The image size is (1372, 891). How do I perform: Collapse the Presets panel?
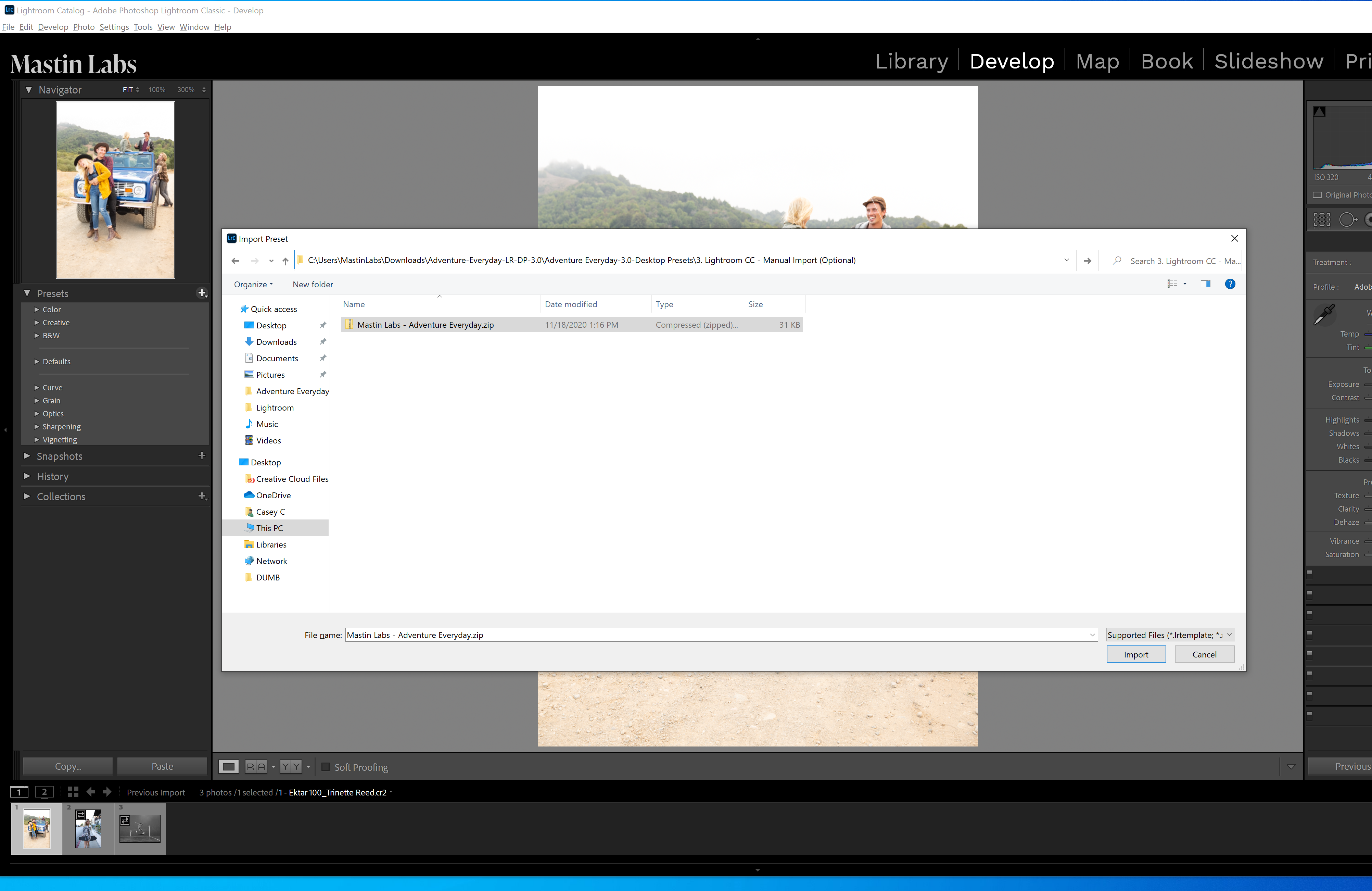coord(27,293)
